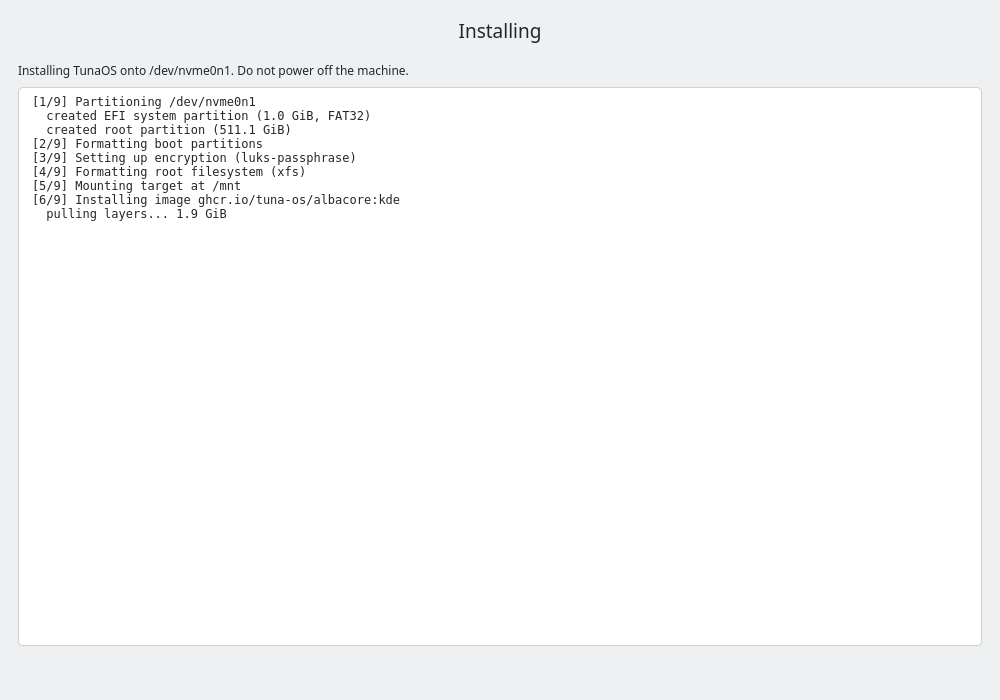Select the 'pulling layers... 1.9 GiB' line
The width and height of the screenshot is (1000, 700).
[136, 214]
